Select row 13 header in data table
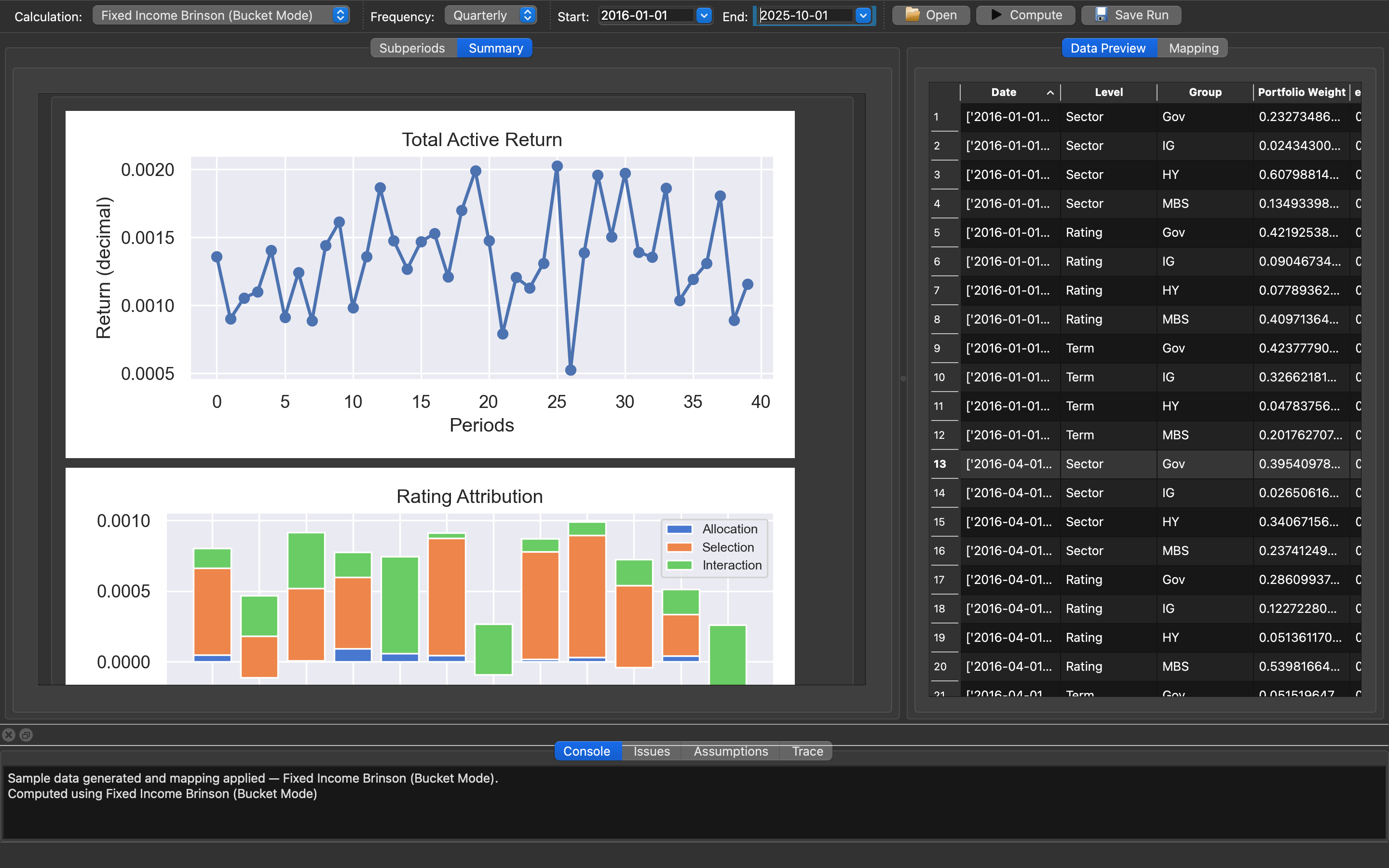1389x868 pixels. (x=940, y=464)
